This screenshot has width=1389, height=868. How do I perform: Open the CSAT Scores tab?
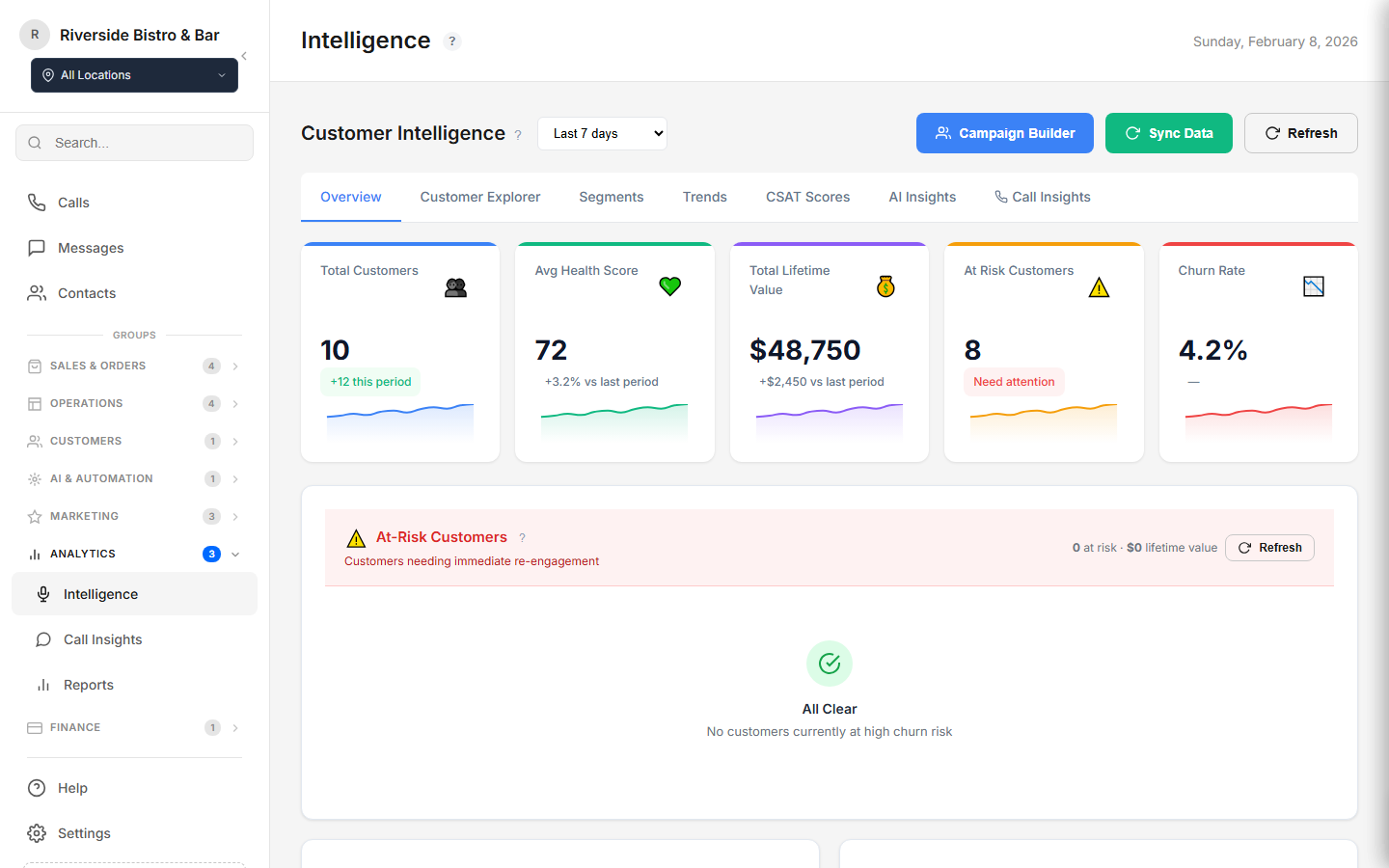[x=807, y=197]
